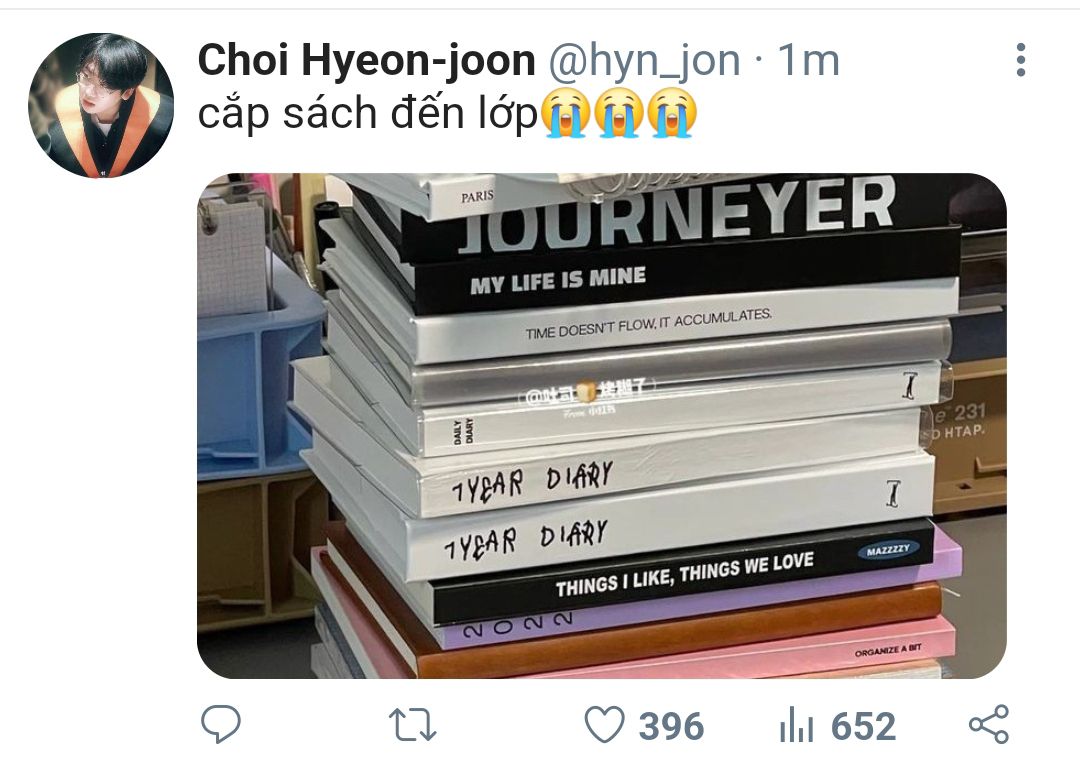Click the 396 likes count
The image size is (1080, 769).
pos(671,726)
